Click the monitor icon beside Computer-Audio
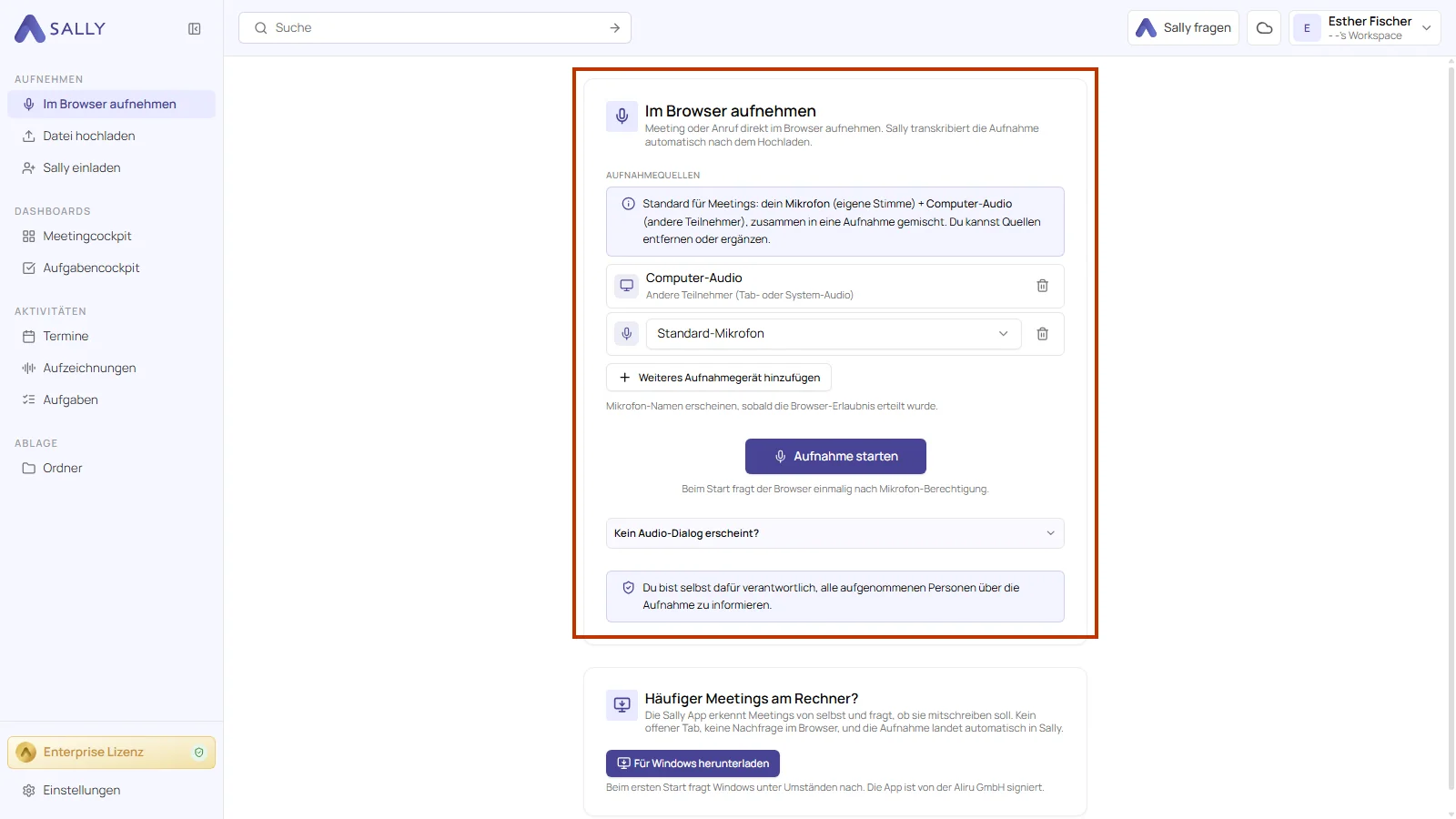Image resolution: width=1456 pixels, height=819 pixels. click(627, 286)
